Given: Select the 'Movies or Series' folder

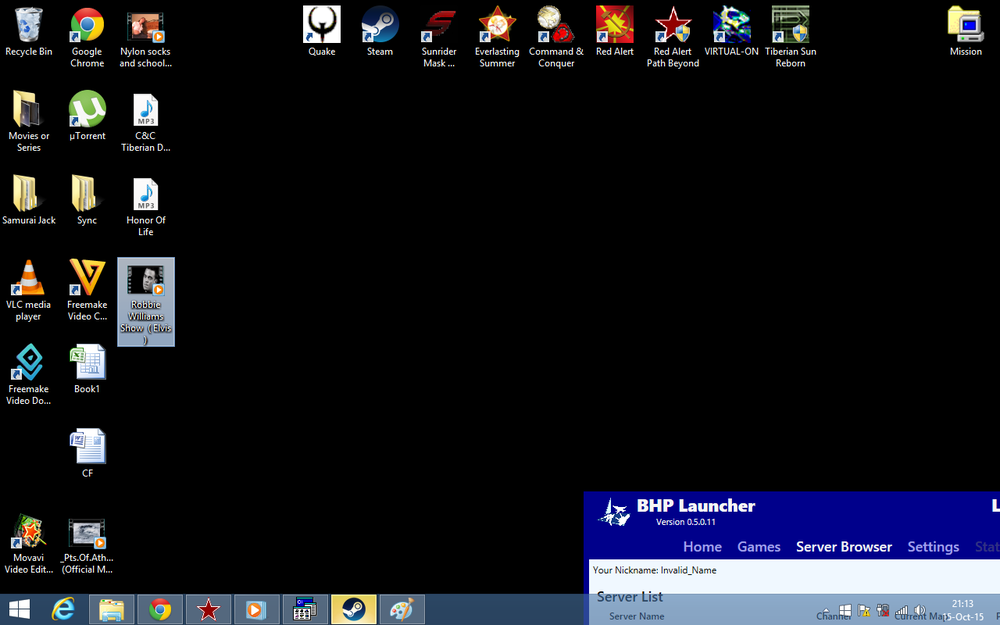Looking at the screenshot, I should tap(29, 122).
